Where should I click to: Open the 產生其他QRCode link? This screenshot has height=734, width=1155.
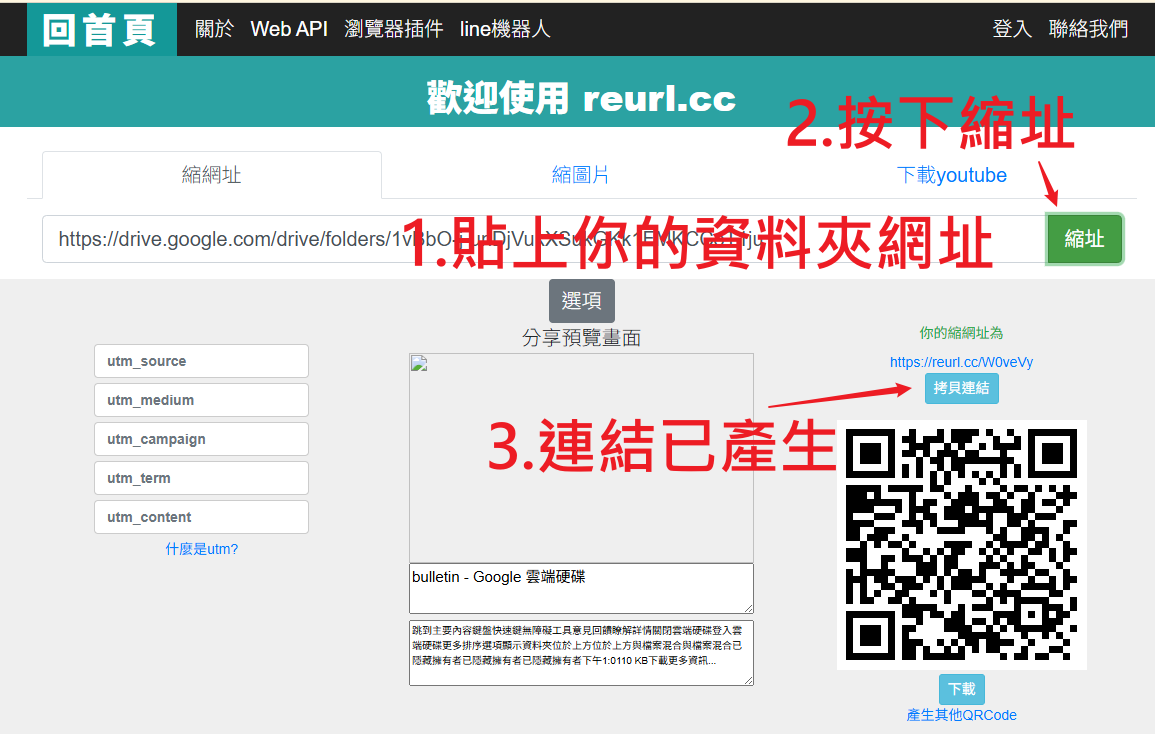(961, 715)
